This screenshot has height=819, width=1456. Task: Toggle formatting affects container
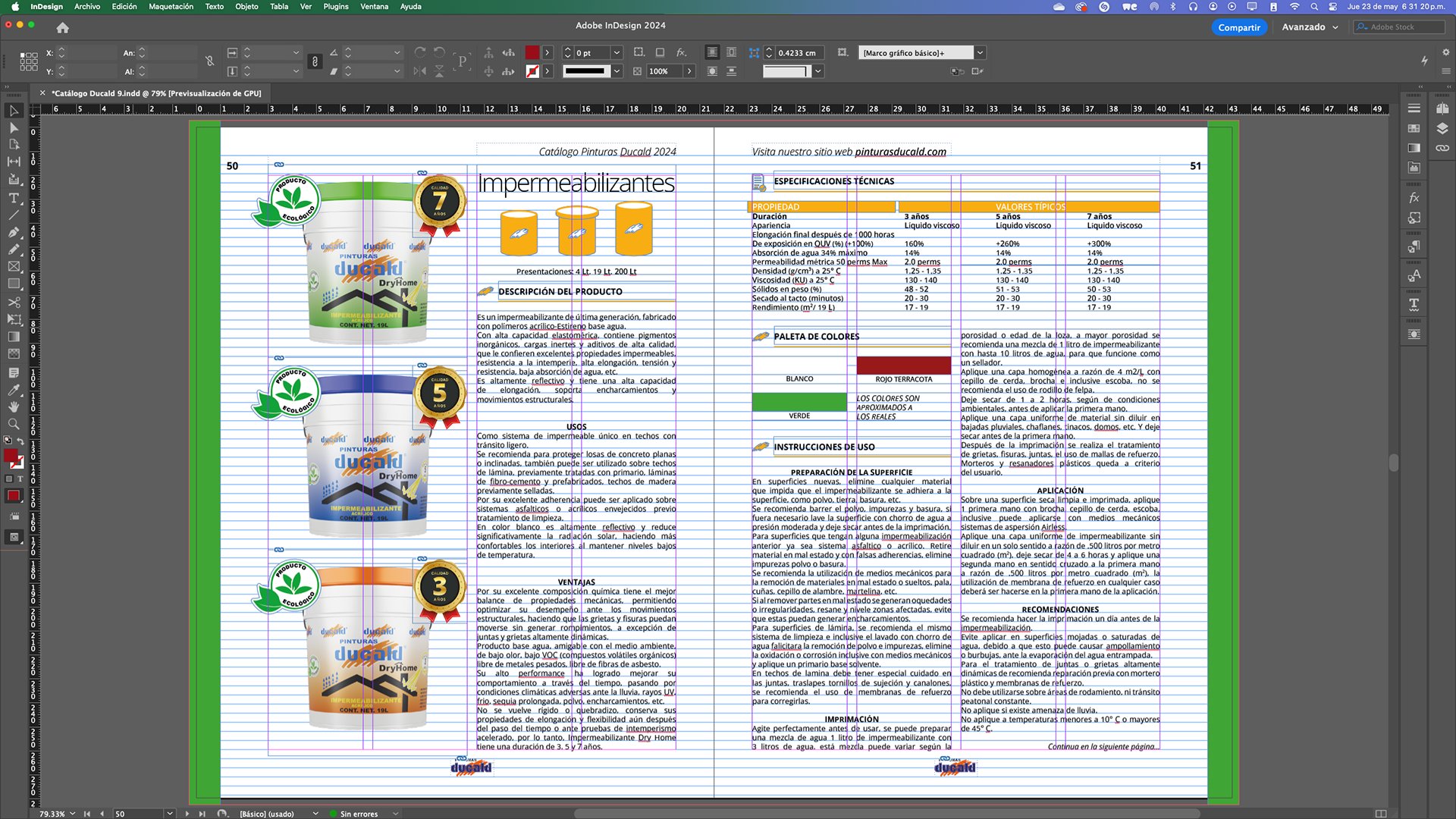point(9,479)
